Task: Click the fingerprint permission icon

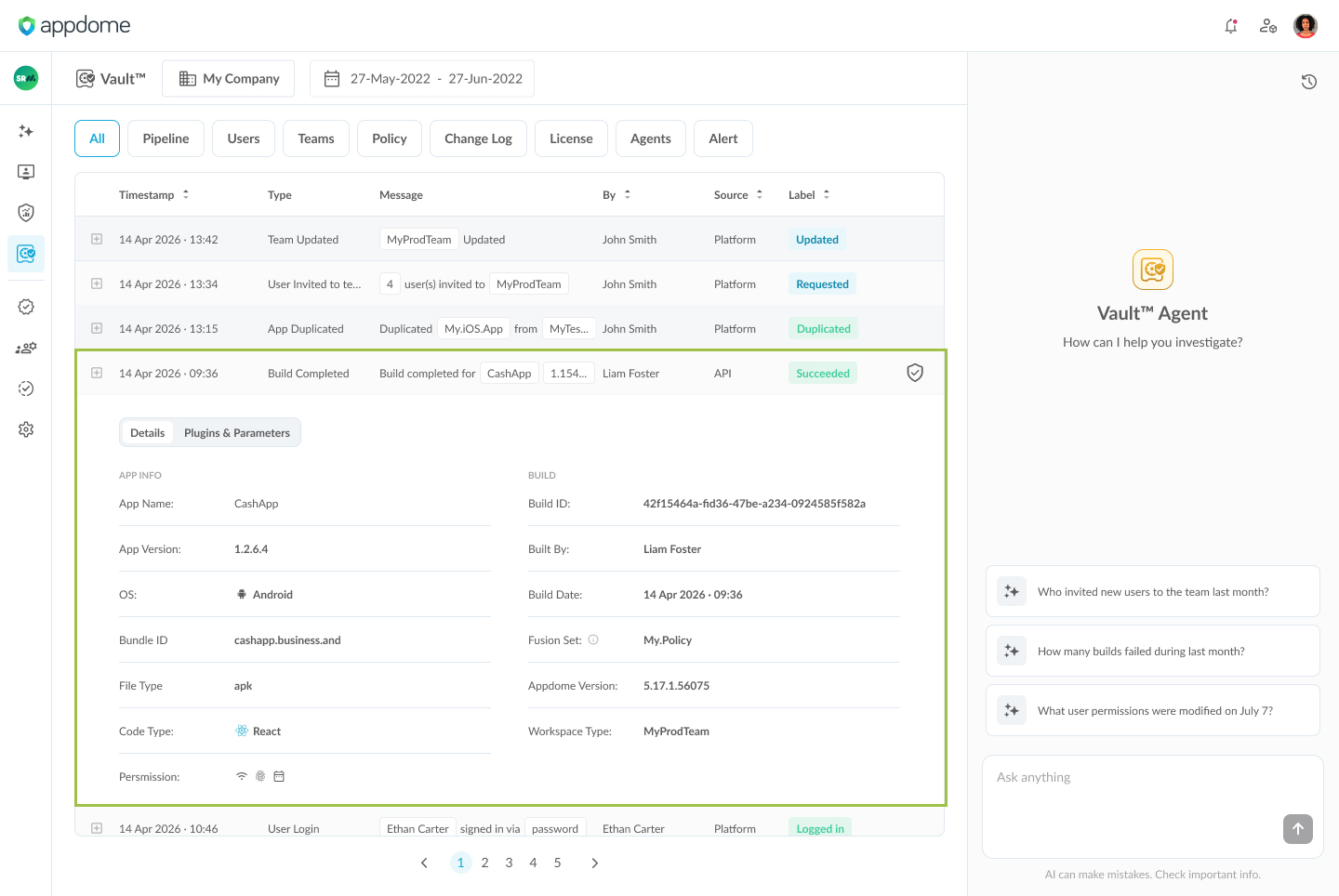Action: 260,776
